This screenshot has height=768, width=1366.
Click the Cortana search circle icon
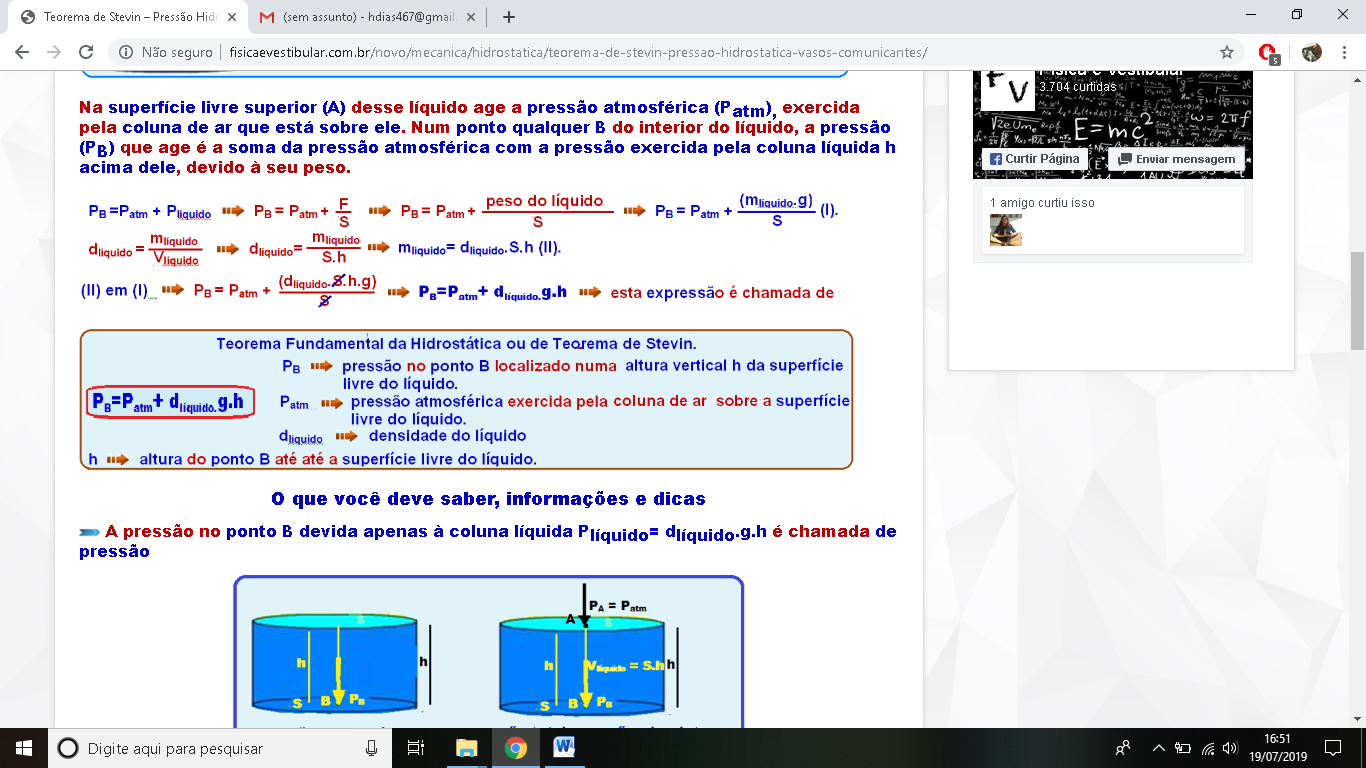pyautogui.click(x=68, y=748)
